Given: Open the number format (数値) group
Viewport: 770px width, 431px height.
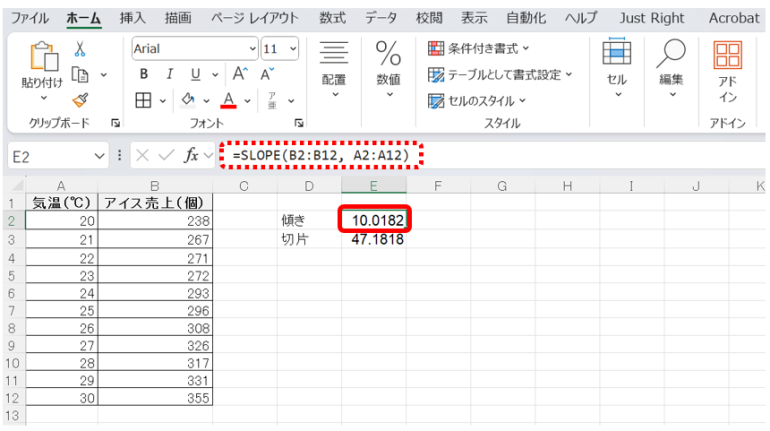Looking at the screenshot, I should pyautogui.click(x=388, y=69).
